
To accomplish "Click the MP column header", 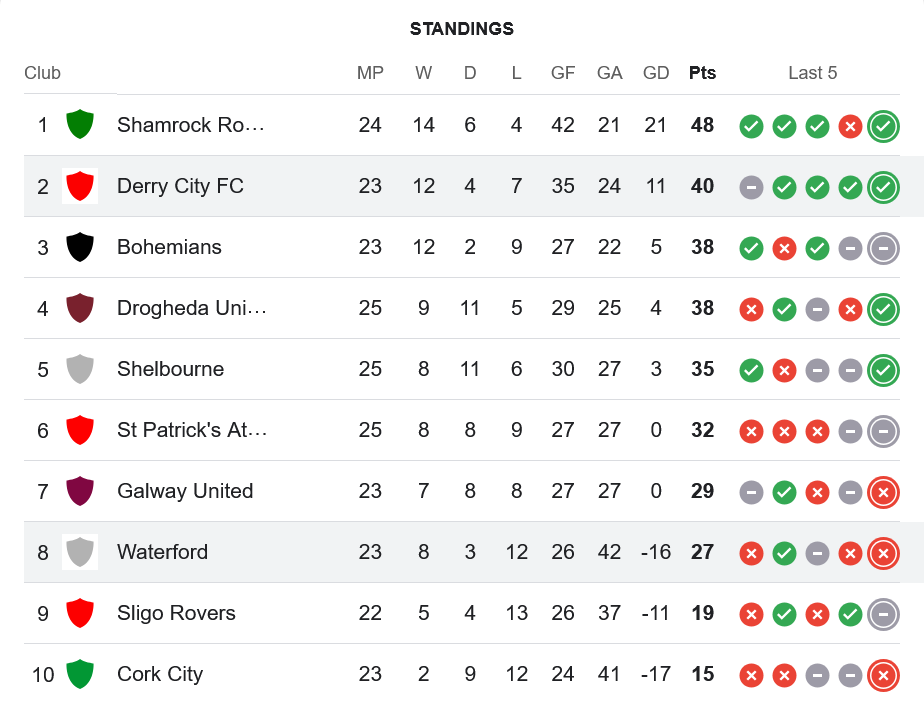I will [370, 73].
